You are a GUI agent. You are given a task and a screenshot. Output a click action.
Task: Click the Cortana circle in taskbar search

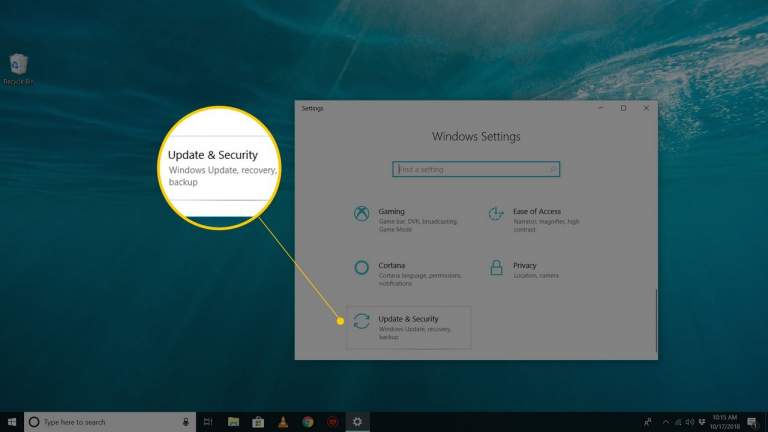point(34,422)
